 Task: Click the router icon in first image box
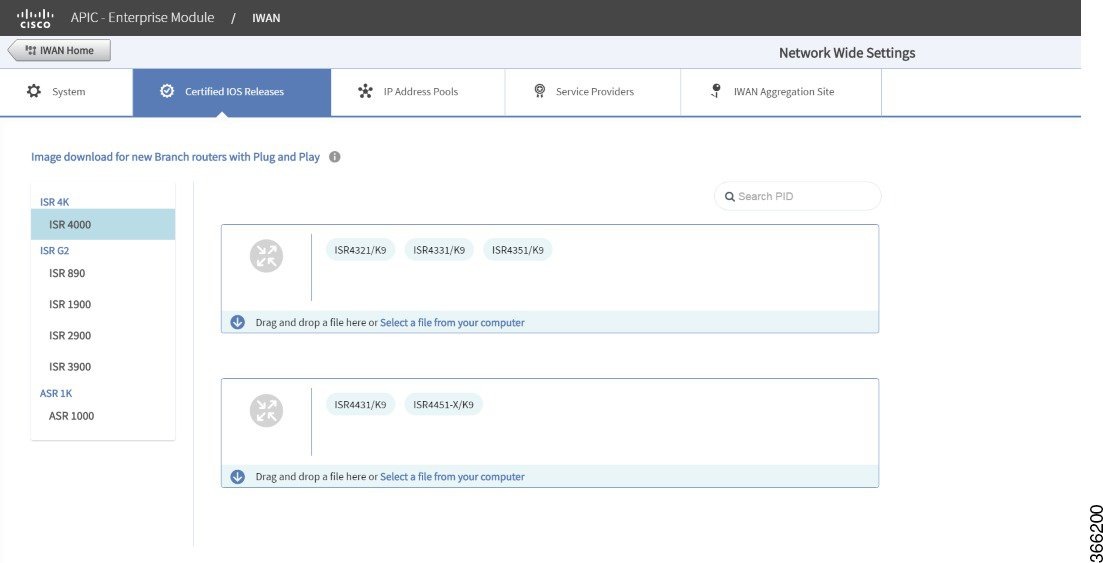click(267, 256)
